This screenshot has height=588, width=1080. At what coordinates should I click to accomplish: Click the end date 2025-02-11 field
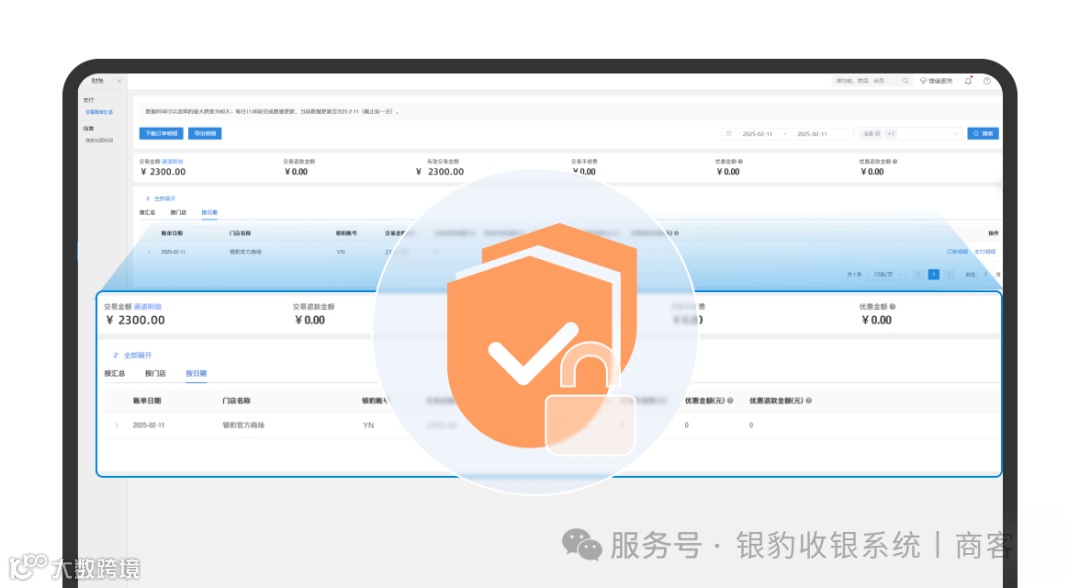(812, 134)
